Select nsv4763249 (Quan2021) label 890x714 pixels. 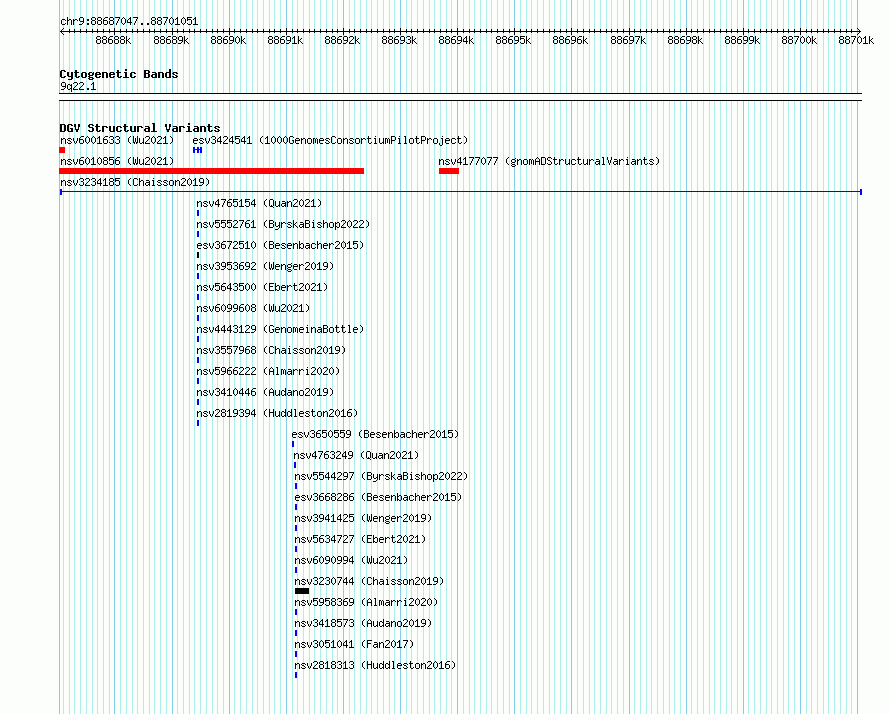[356, 455]
